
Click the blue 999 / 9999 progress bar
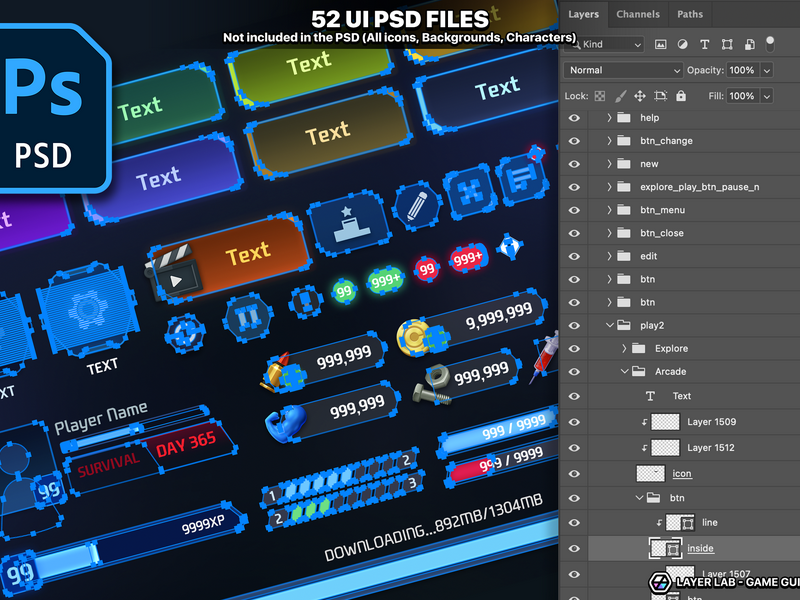(497, 430)
